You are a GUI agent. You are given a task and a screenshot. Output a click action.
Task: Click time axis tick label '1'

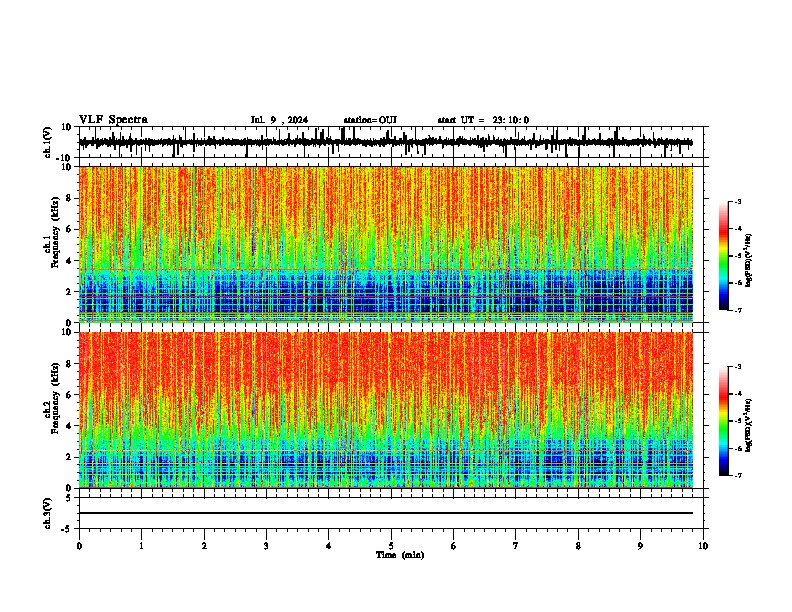click(141, 546)
